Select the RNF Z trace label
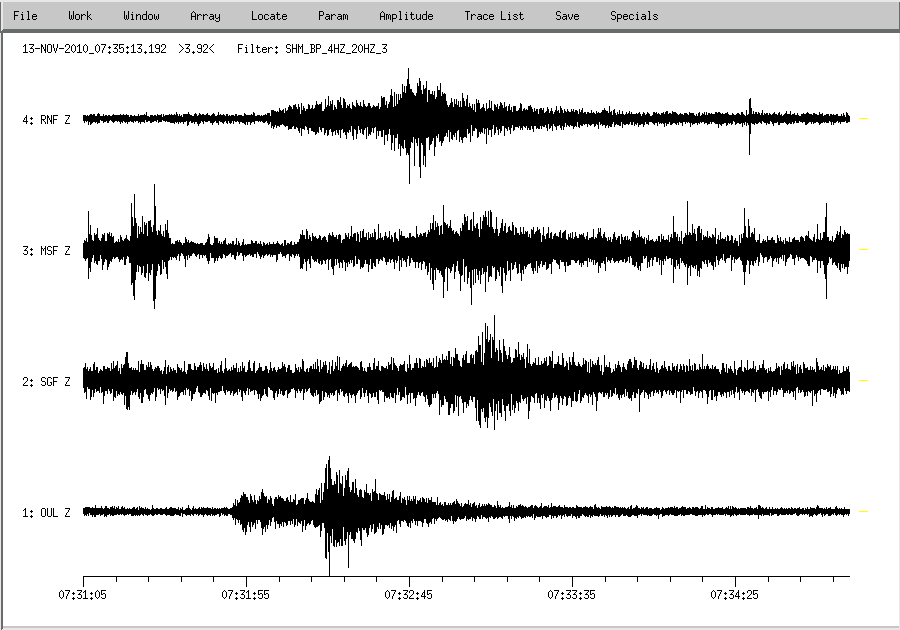The image size is (900, 630). click(x=47, y=120)
